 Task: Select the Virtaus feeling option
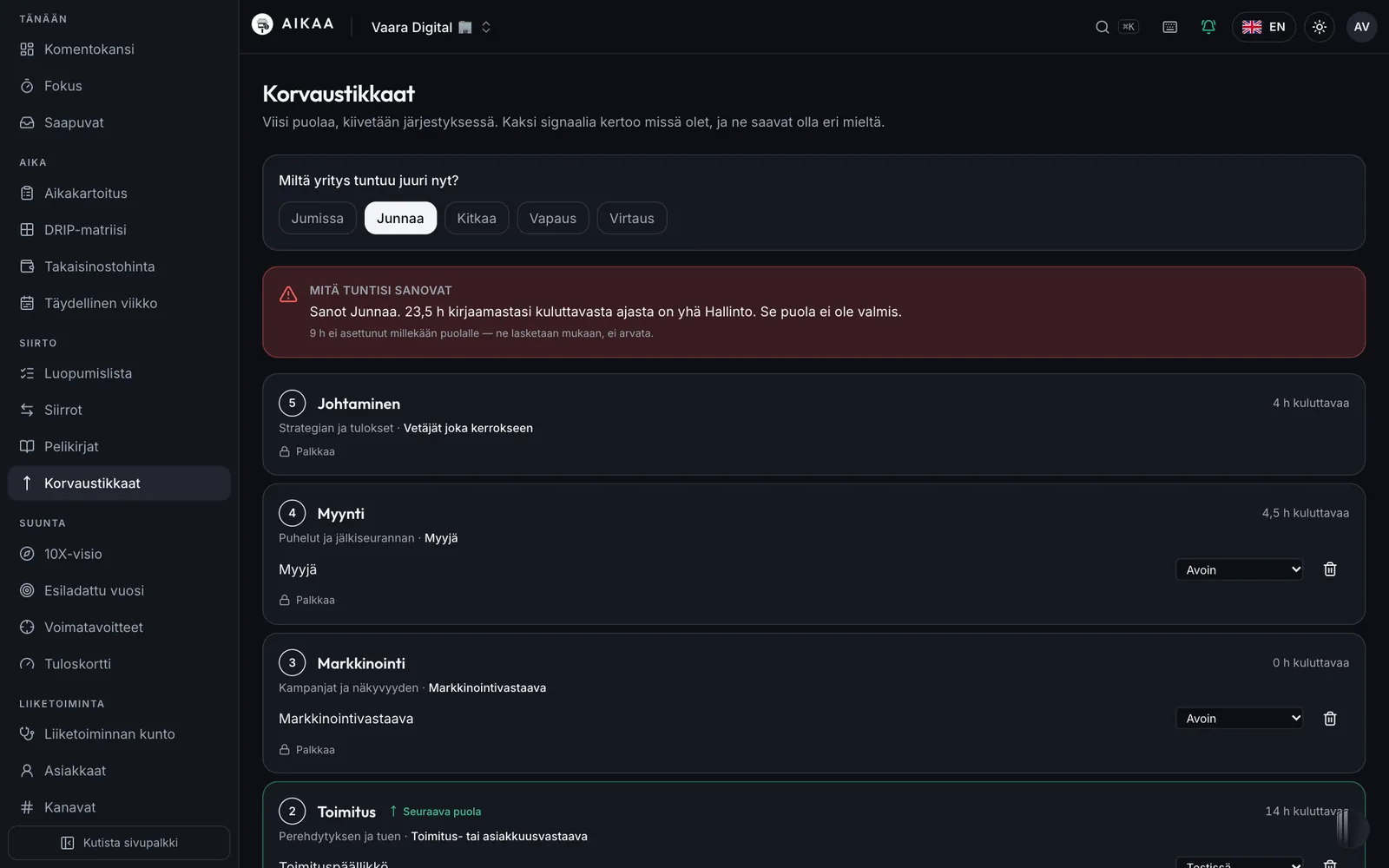point(632,218)
